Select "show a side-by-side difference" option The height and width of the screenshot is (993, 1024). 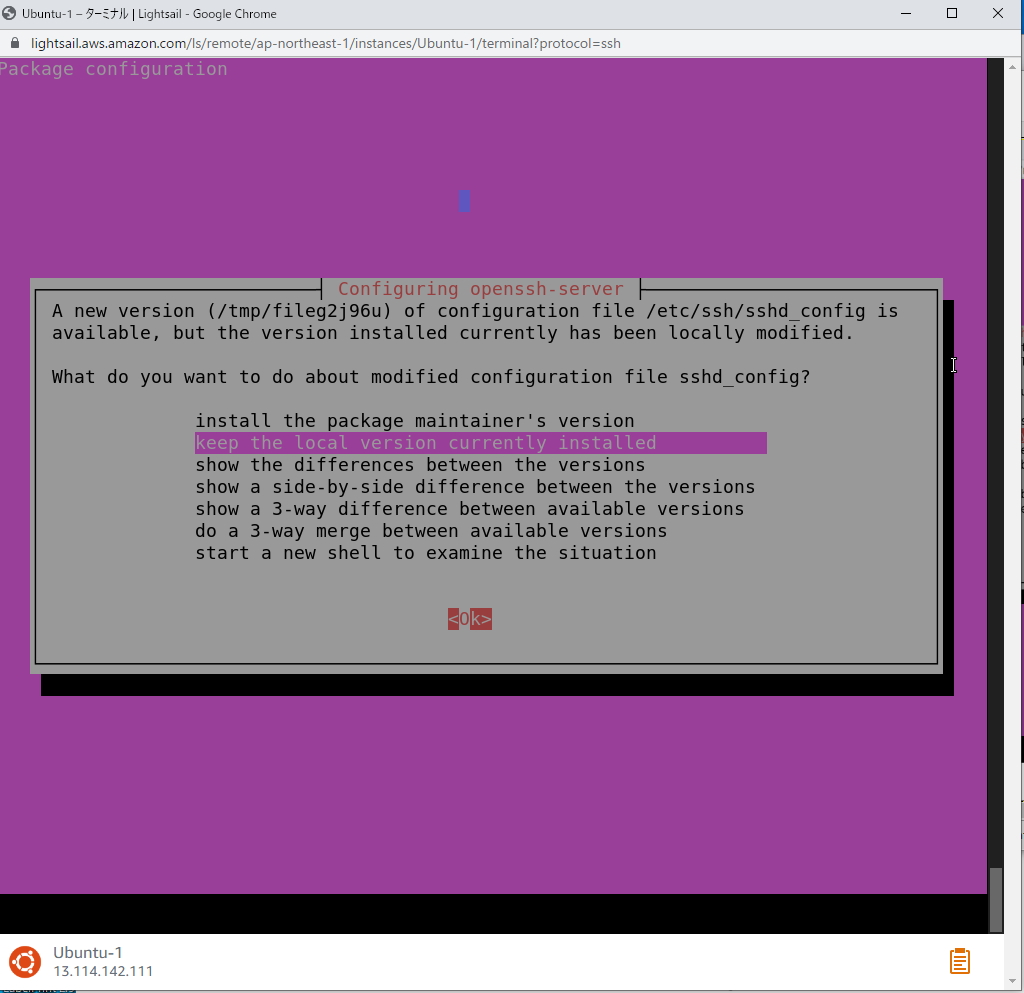(475, 487)
